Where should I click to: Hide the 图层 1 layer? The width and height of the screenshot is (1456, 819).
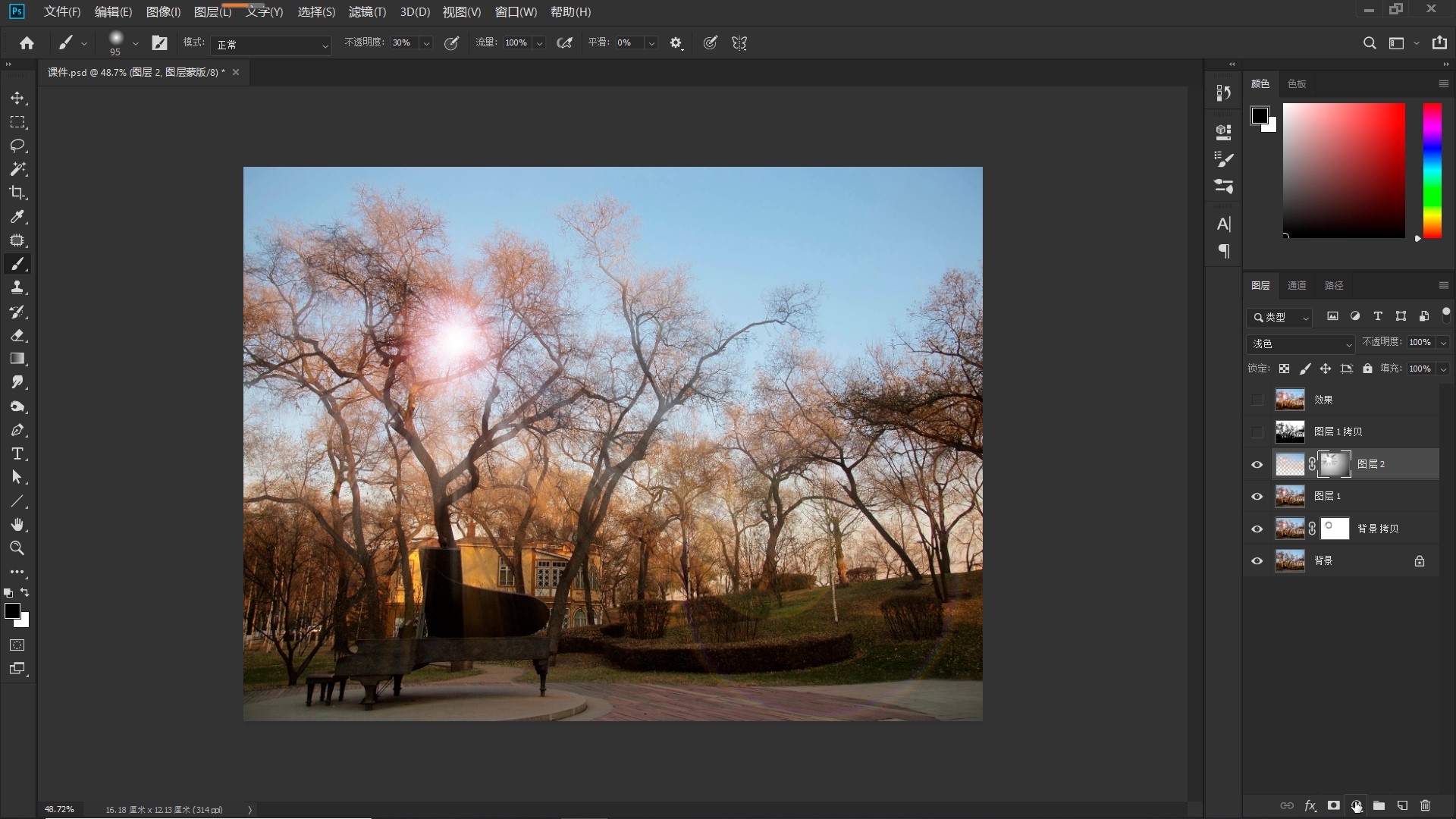(1257, 496)
